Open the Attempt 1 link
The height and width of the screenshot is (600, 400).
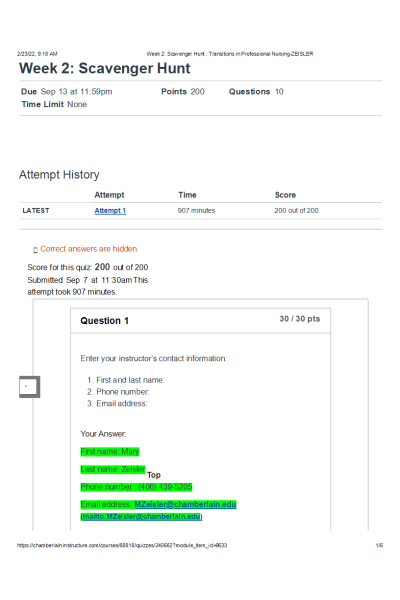pyautogui.click(x=110, y=210)
